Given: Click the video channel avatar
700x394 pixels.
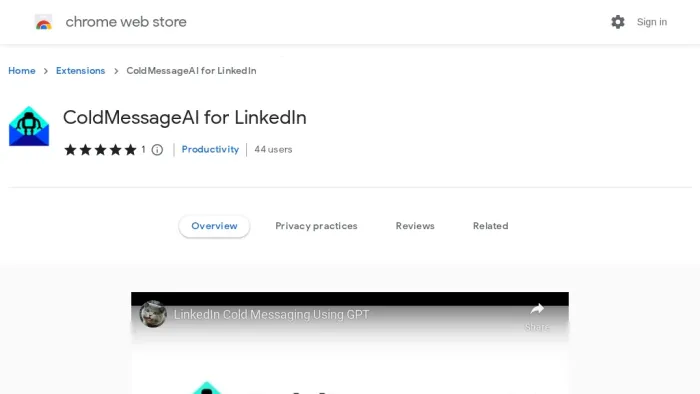Looking at the screenshot, I should (153, 314).
